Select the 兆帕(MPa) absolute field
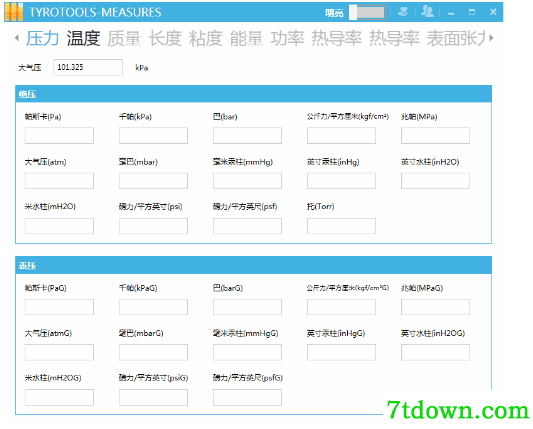The height and width of the screenshot is (429, 533). 435,136
